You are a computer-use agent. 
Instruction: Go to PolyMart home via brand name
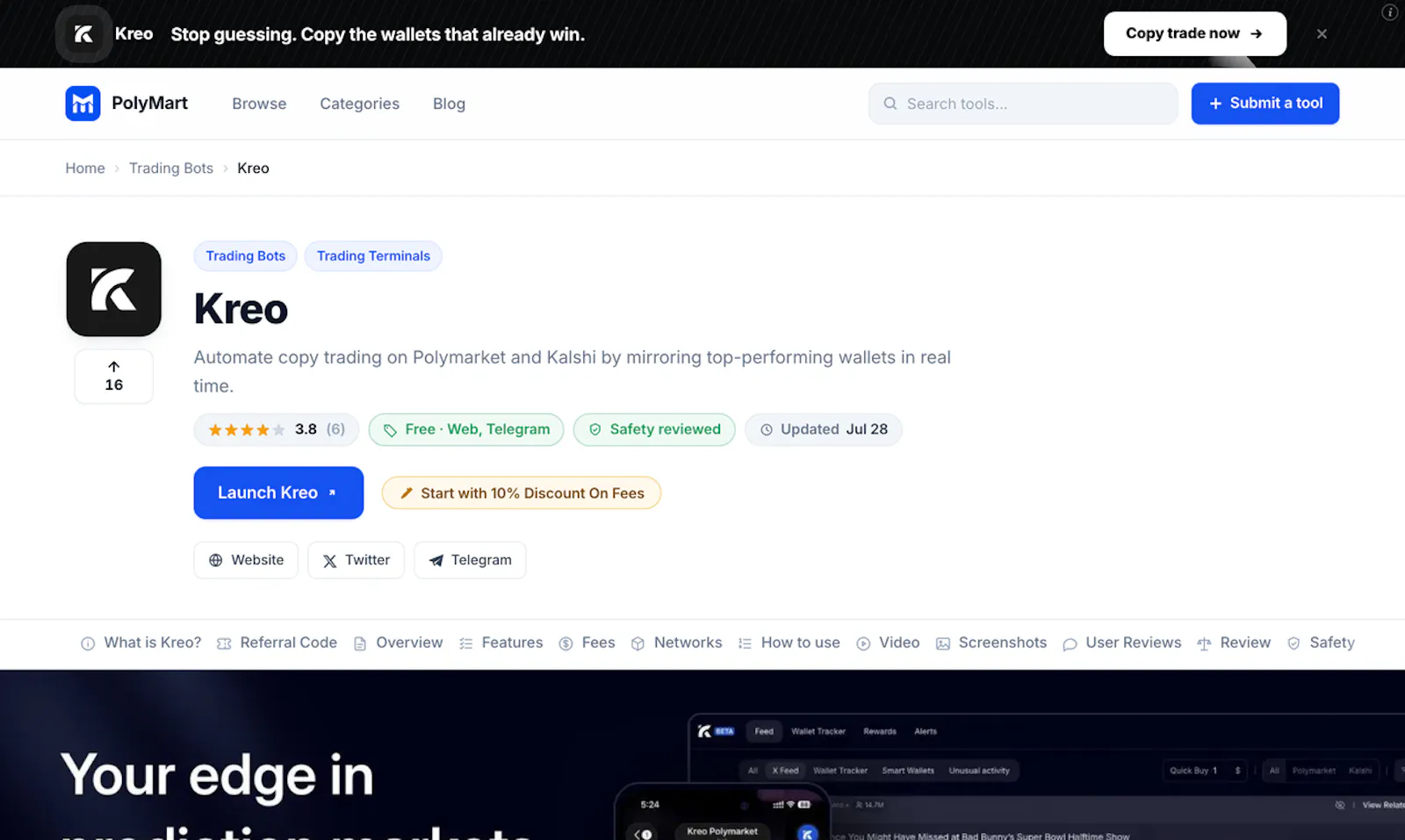pos(149,104)
